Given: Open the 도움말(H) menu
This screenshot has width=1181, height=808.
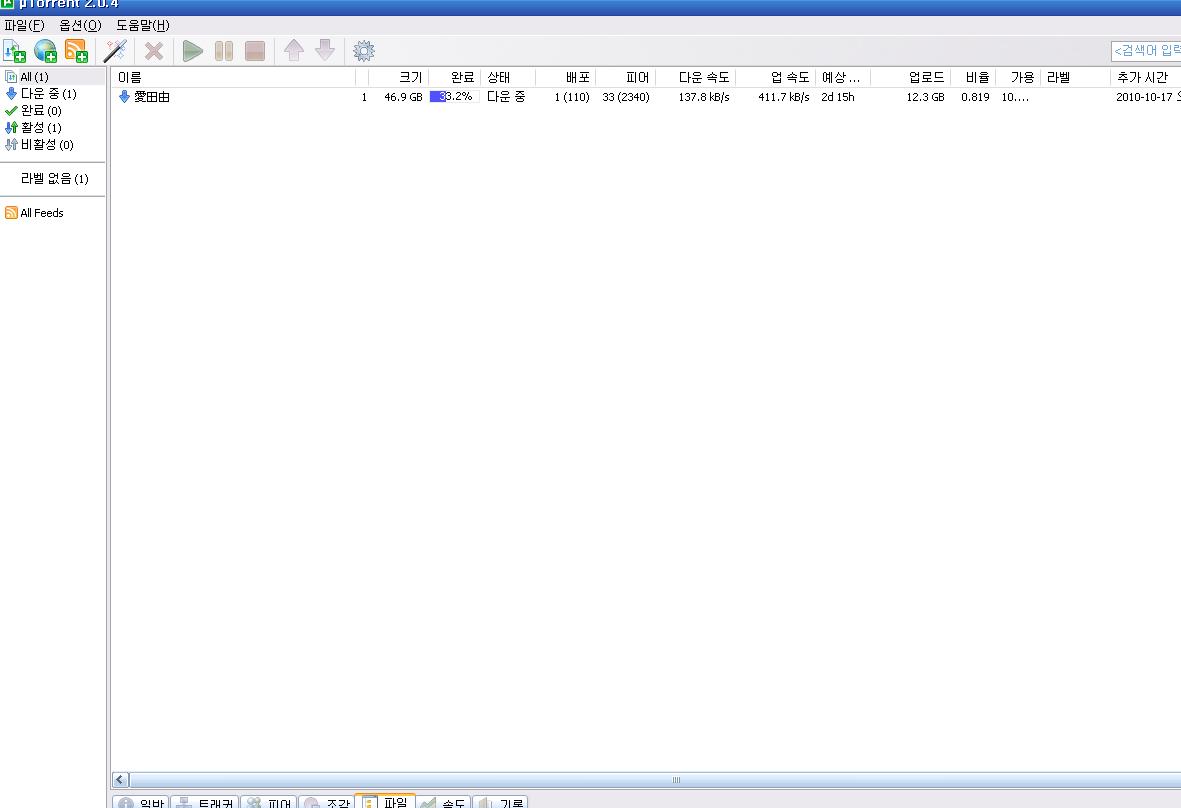Looking at the screenshot, I should [x=142, y=26].
